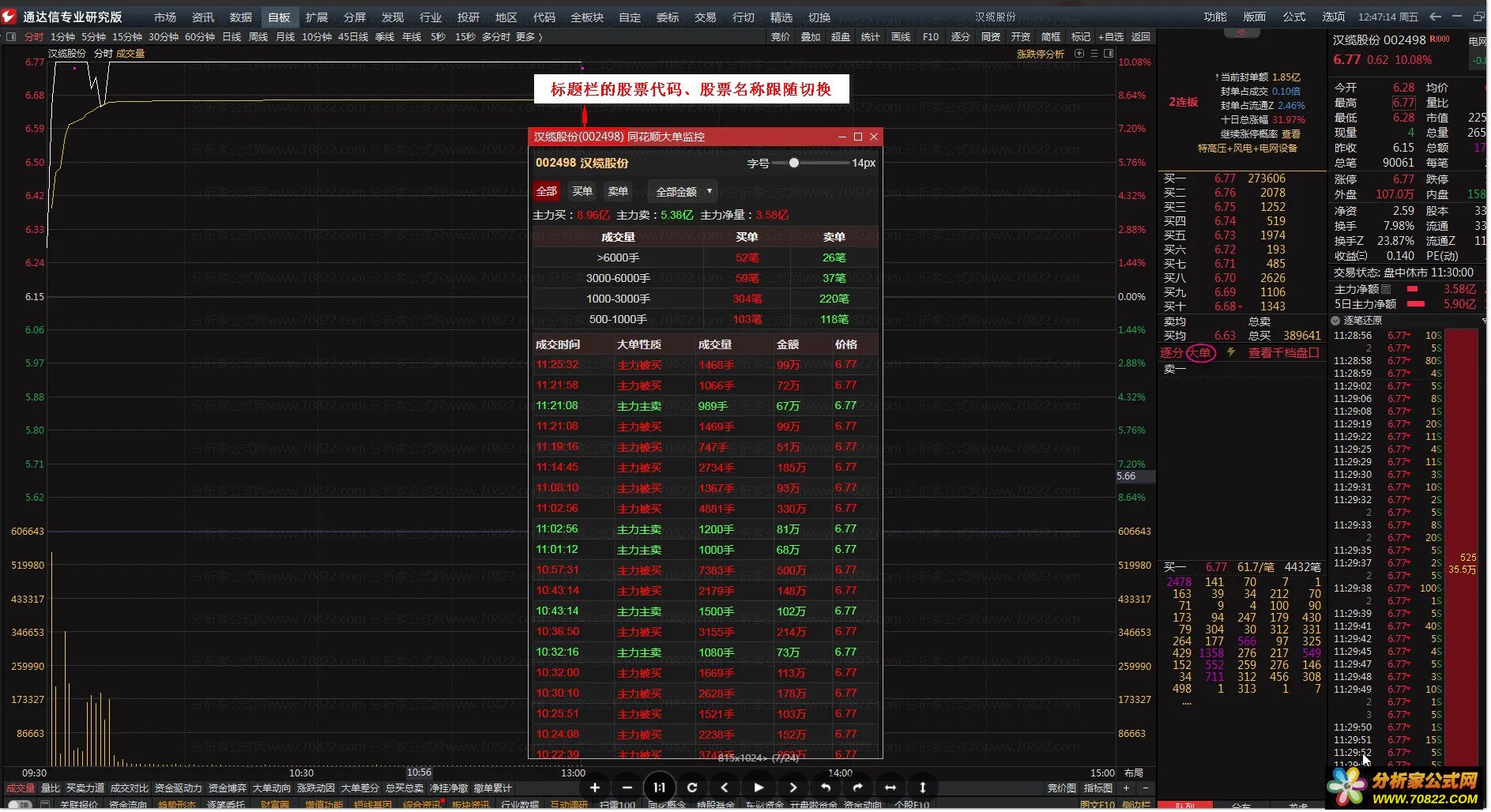1491x812 pixels.
Task: Switch to the 日线 period tab
Action: pyautogui.click(x=232, y=37)
